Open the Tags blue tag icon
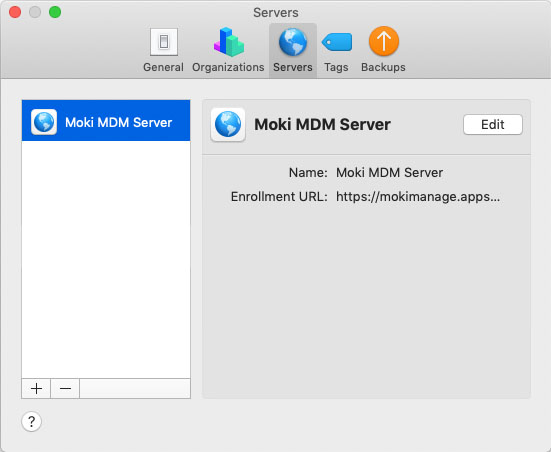Viewport: 551px width, 452px height. (x=337, y=42)
